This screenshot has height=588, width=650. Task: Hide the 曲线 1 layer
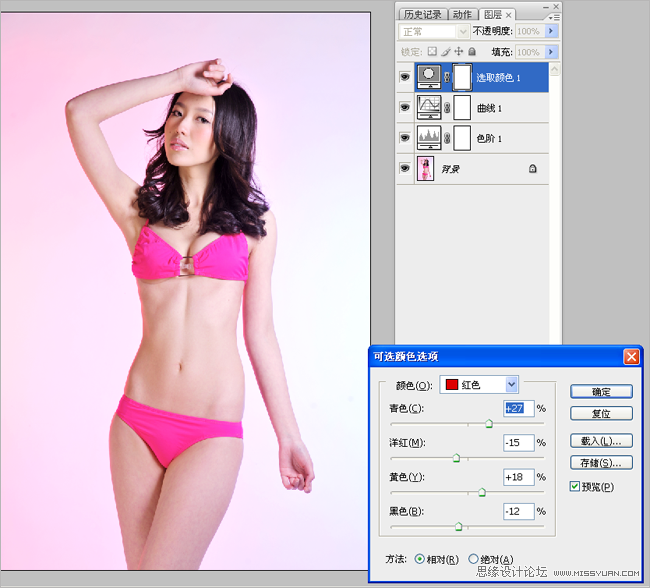(x=405, y=107)
